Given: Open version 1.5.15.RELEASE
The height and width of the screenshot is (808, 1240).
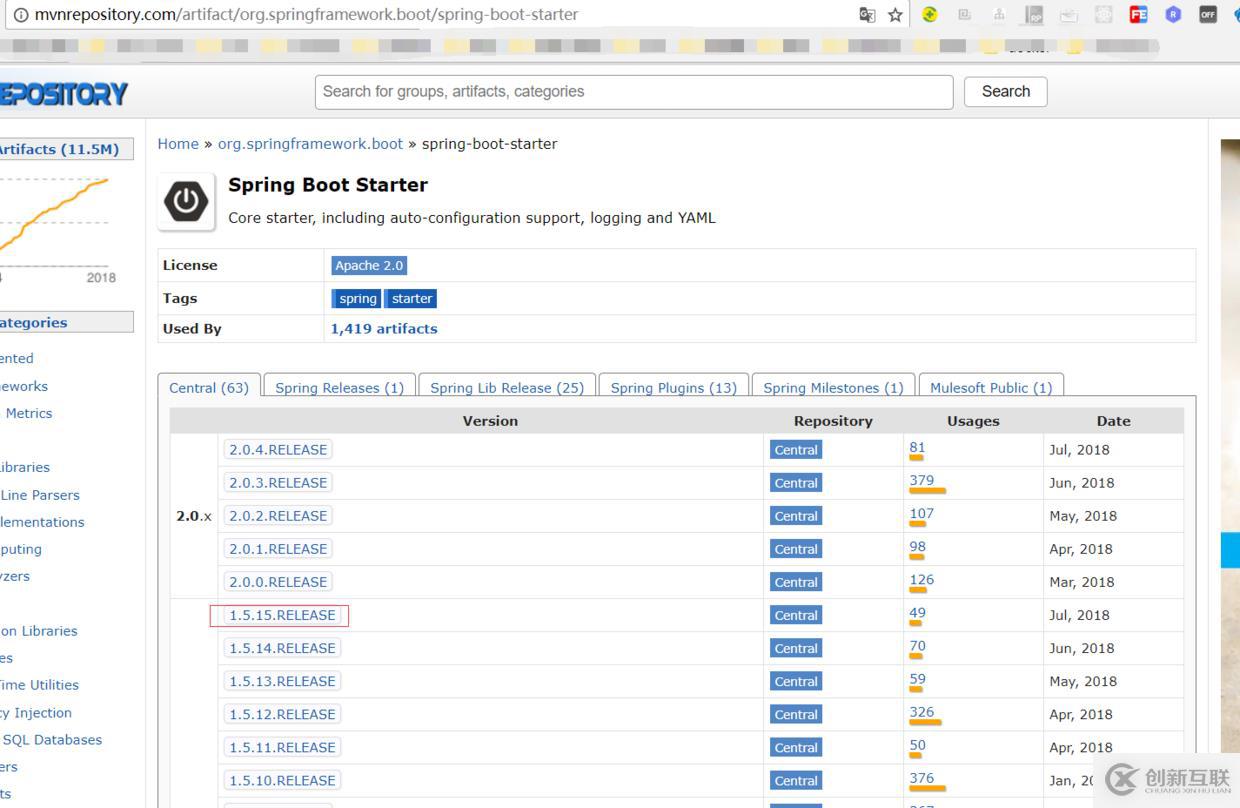Looking at the screenshot, I should coord(282,615).
